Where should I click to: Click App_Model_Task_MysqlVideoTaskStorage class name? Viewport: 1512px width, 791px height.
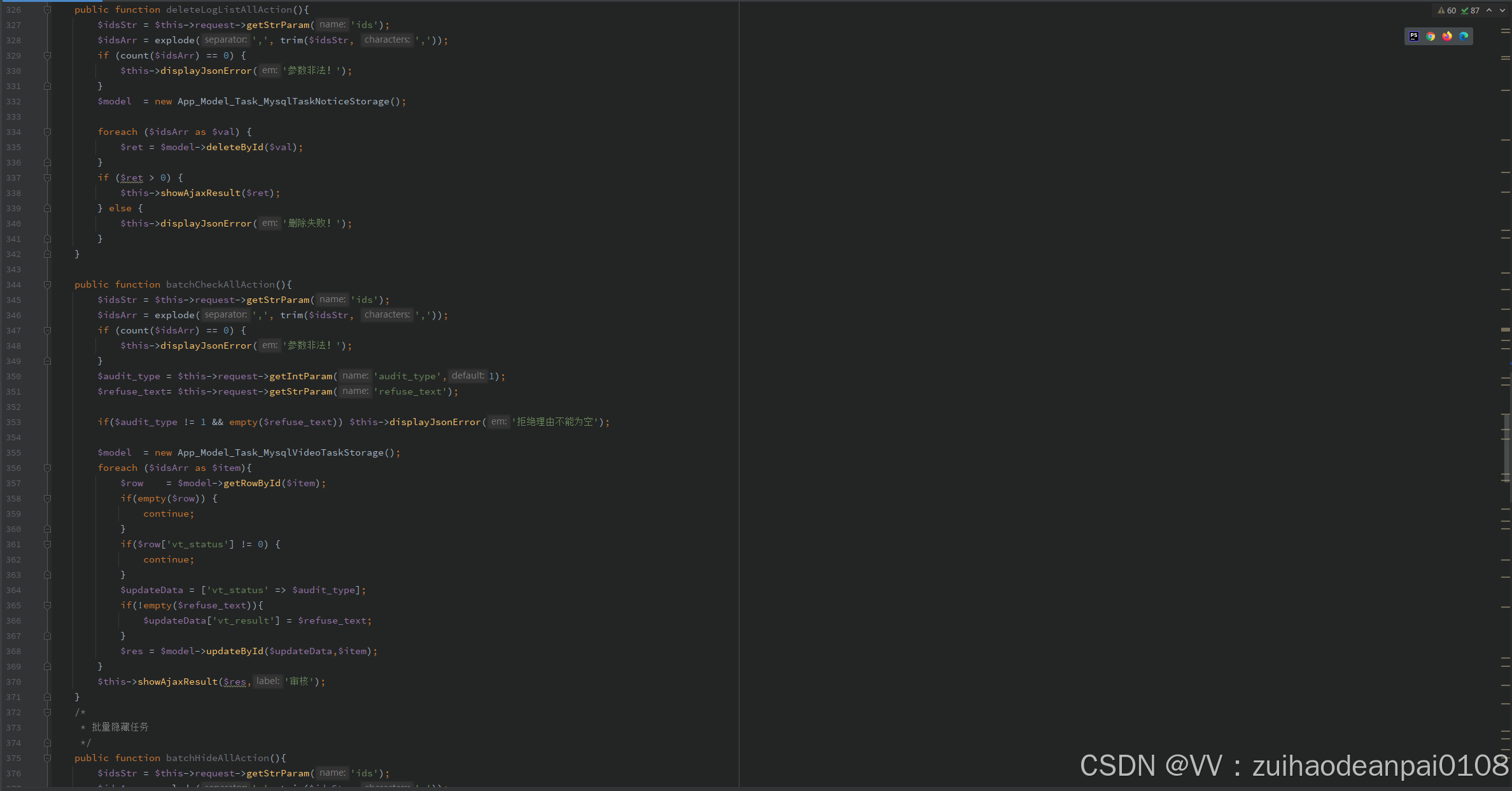tap(280, 452)
